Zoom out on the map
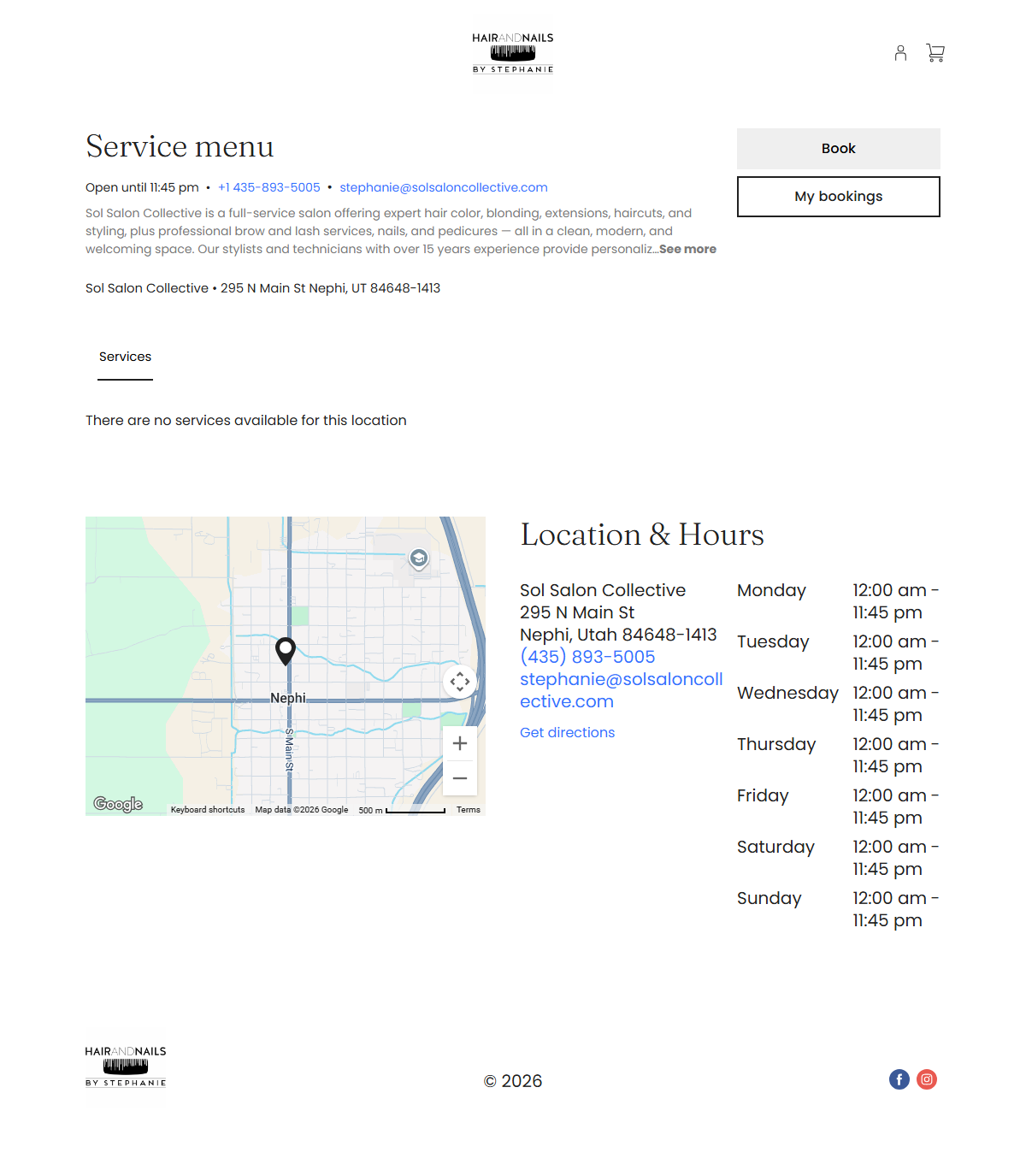1026x1176 pixels. pyautogui.click(x=460, y=778)
